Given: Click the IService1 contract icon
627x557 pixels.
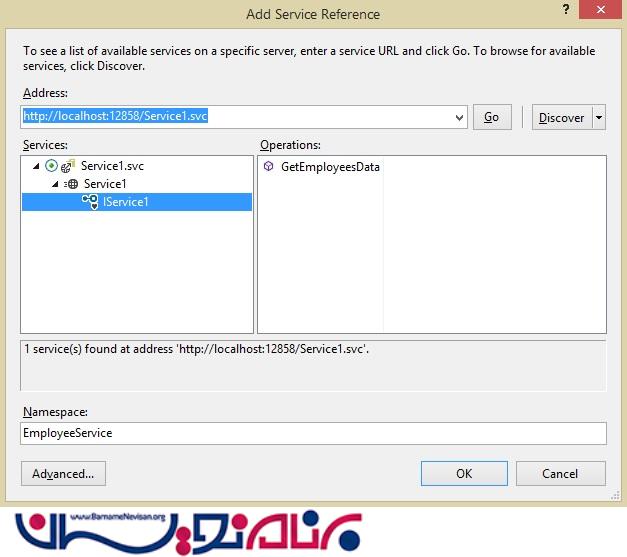Looking at the screenshot, I should 90,202.
